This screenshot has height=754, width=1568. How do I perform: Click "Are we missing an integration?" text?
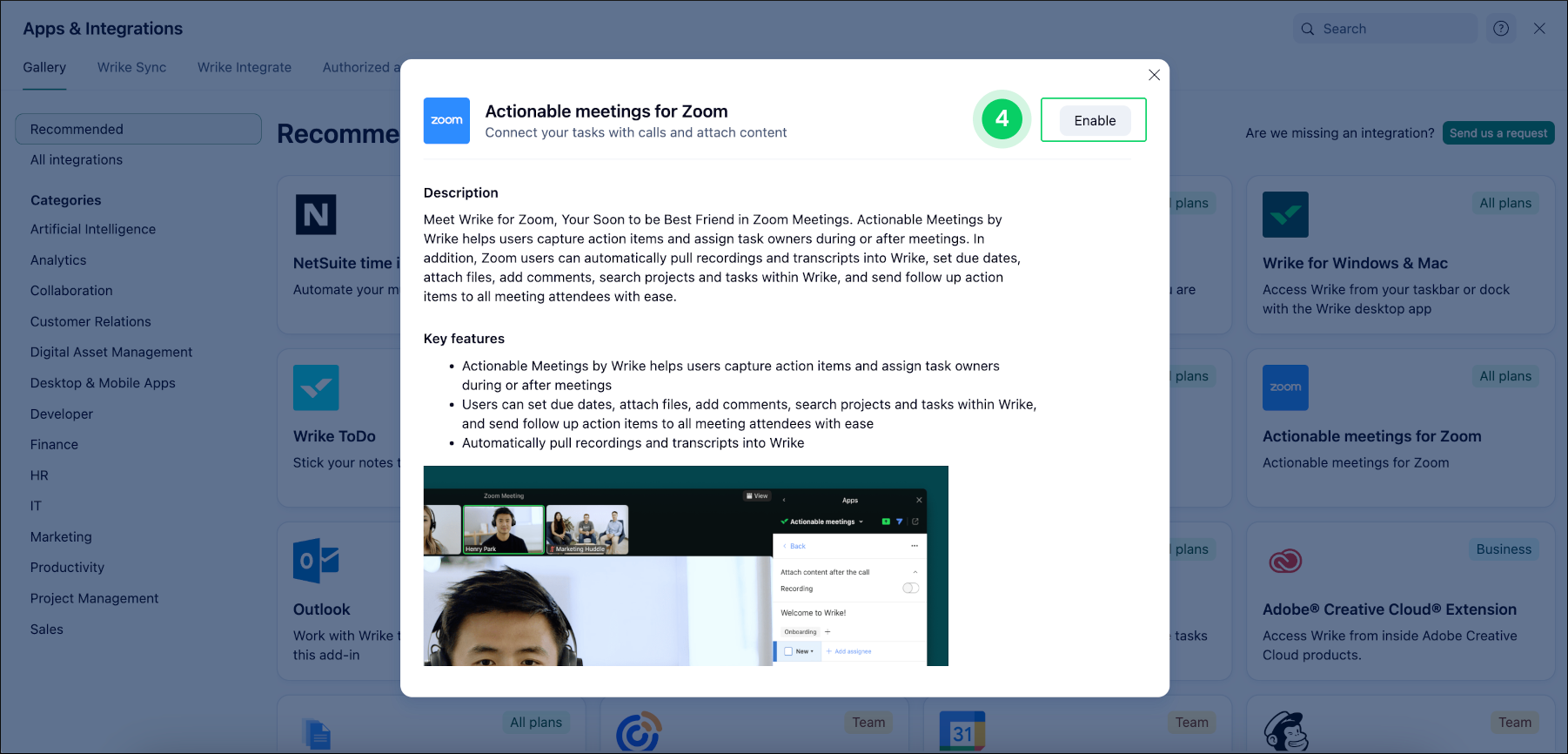click(x=1340, y=133)
